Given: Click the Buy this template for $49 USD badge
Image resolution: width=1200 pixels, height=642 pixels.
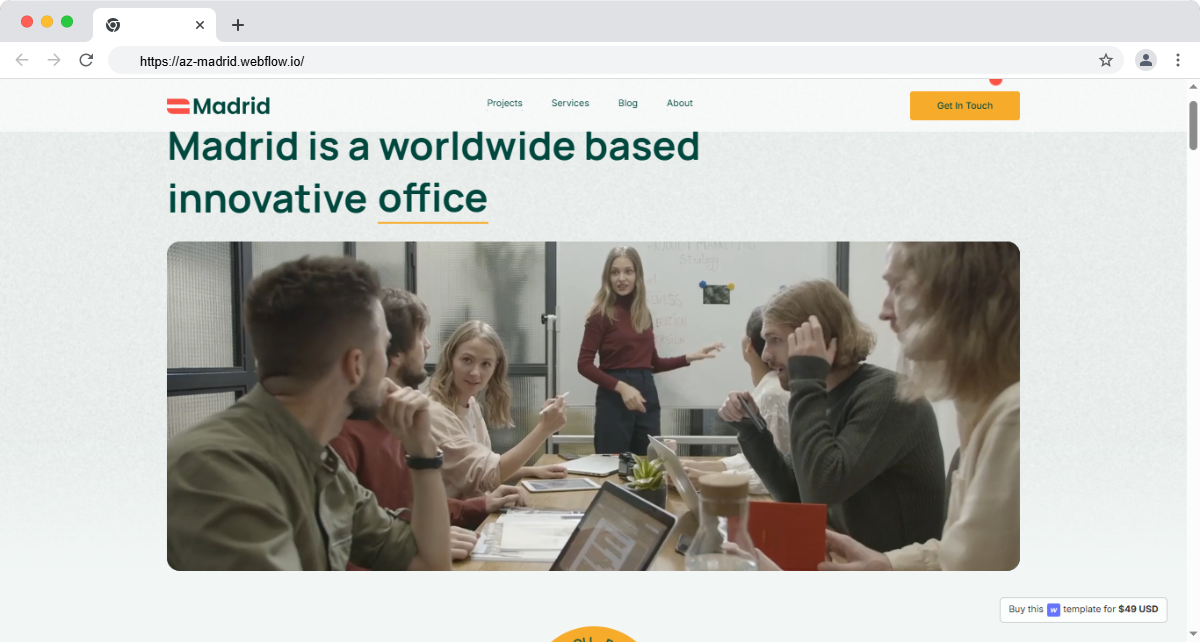Looking at the screenshot, I should point(1083,610).
